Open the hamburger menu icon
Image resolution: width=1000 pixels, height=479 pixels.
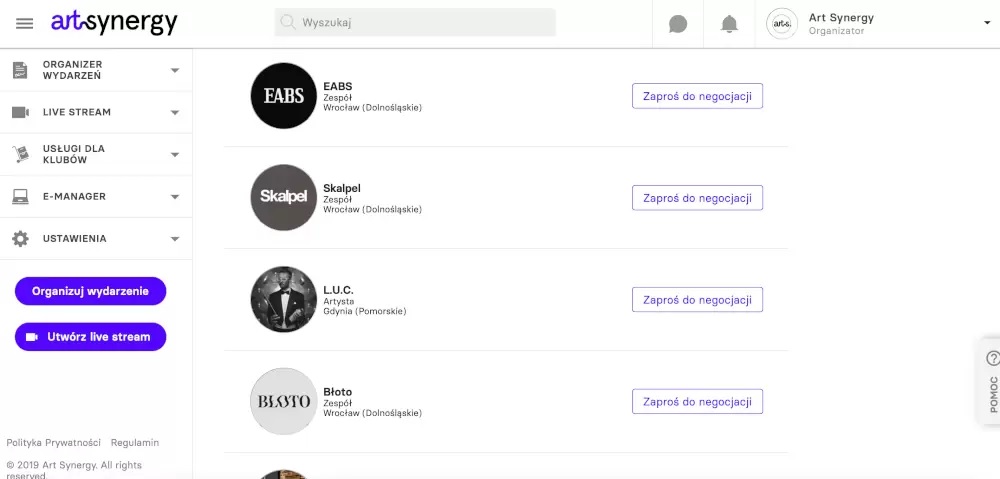[x=25, y=23]
